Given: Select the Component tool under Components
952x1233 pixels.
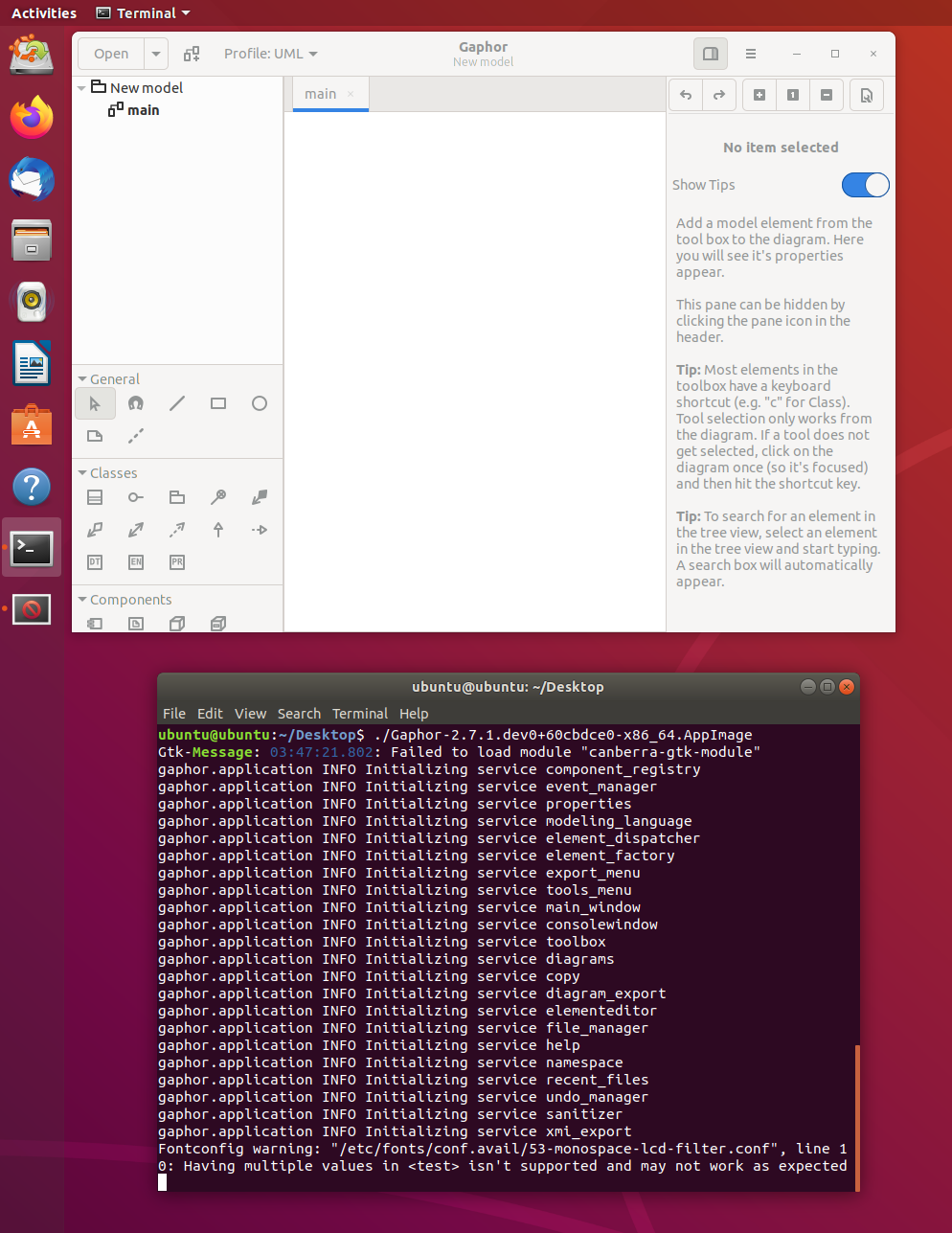Looking at the screenshot, I should (95, 624).
